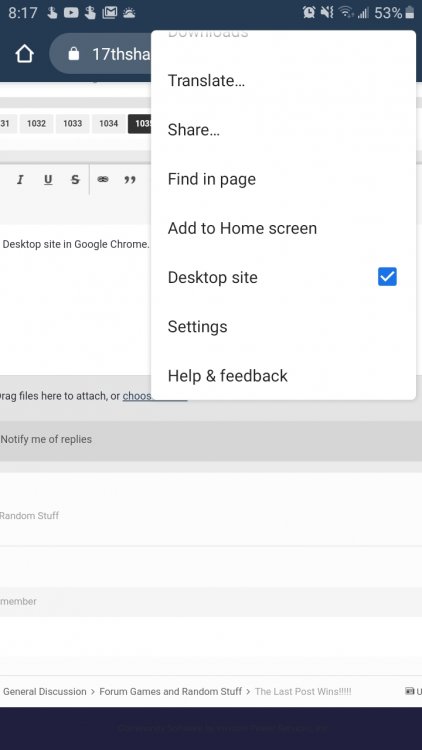Click The Last Post Wins!!!!! breadcrumb
The height and width of the screenshot is (750, 422).
[303, 692]
